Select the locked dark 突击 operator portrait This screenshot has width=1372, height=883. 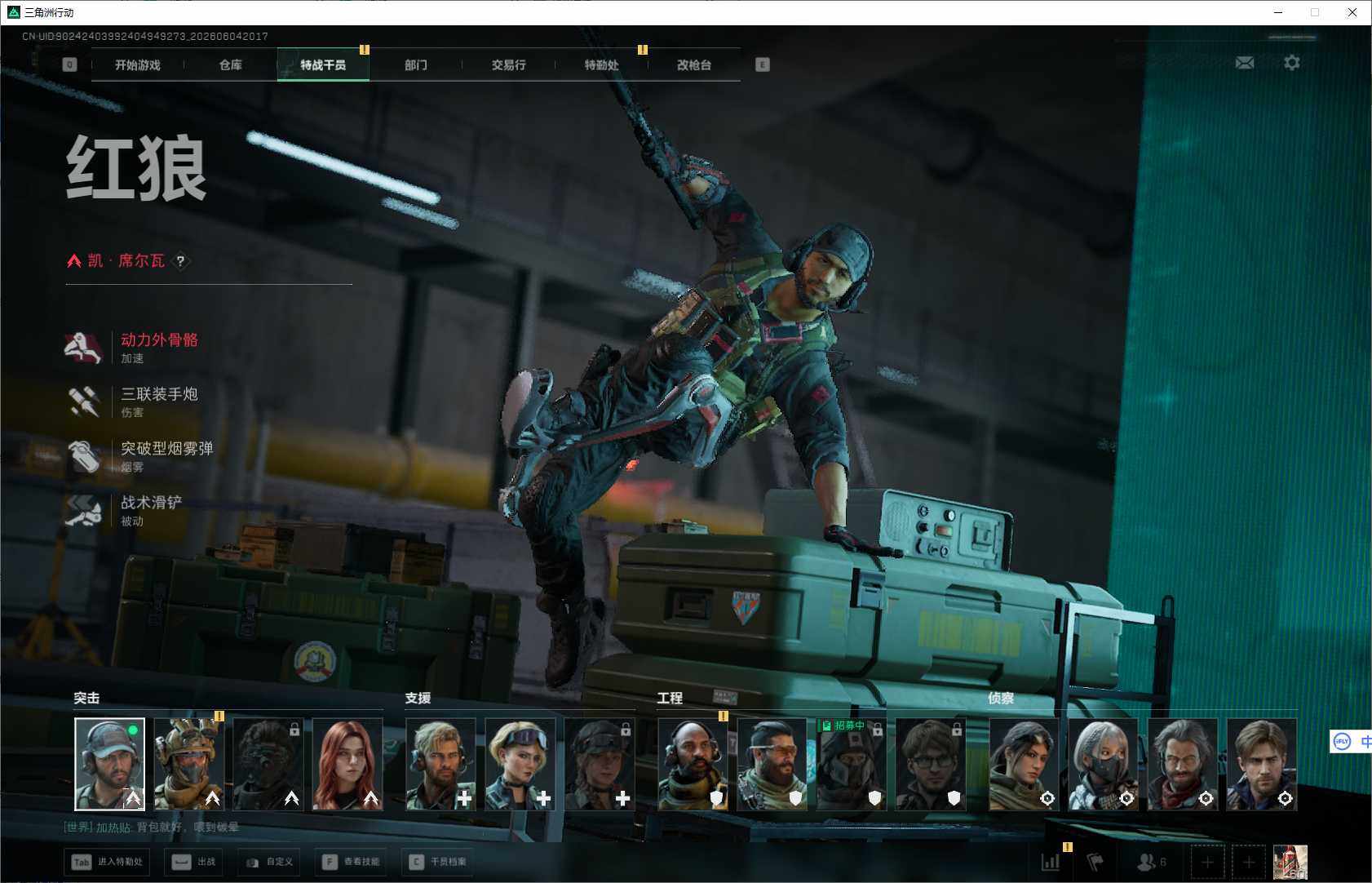268,764
